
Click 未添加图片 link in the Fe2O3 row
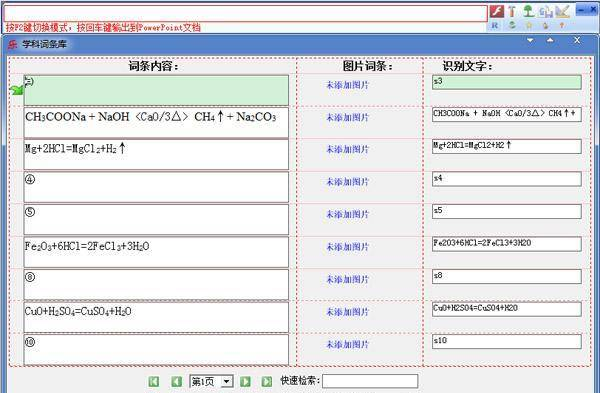tap(347, 247)
